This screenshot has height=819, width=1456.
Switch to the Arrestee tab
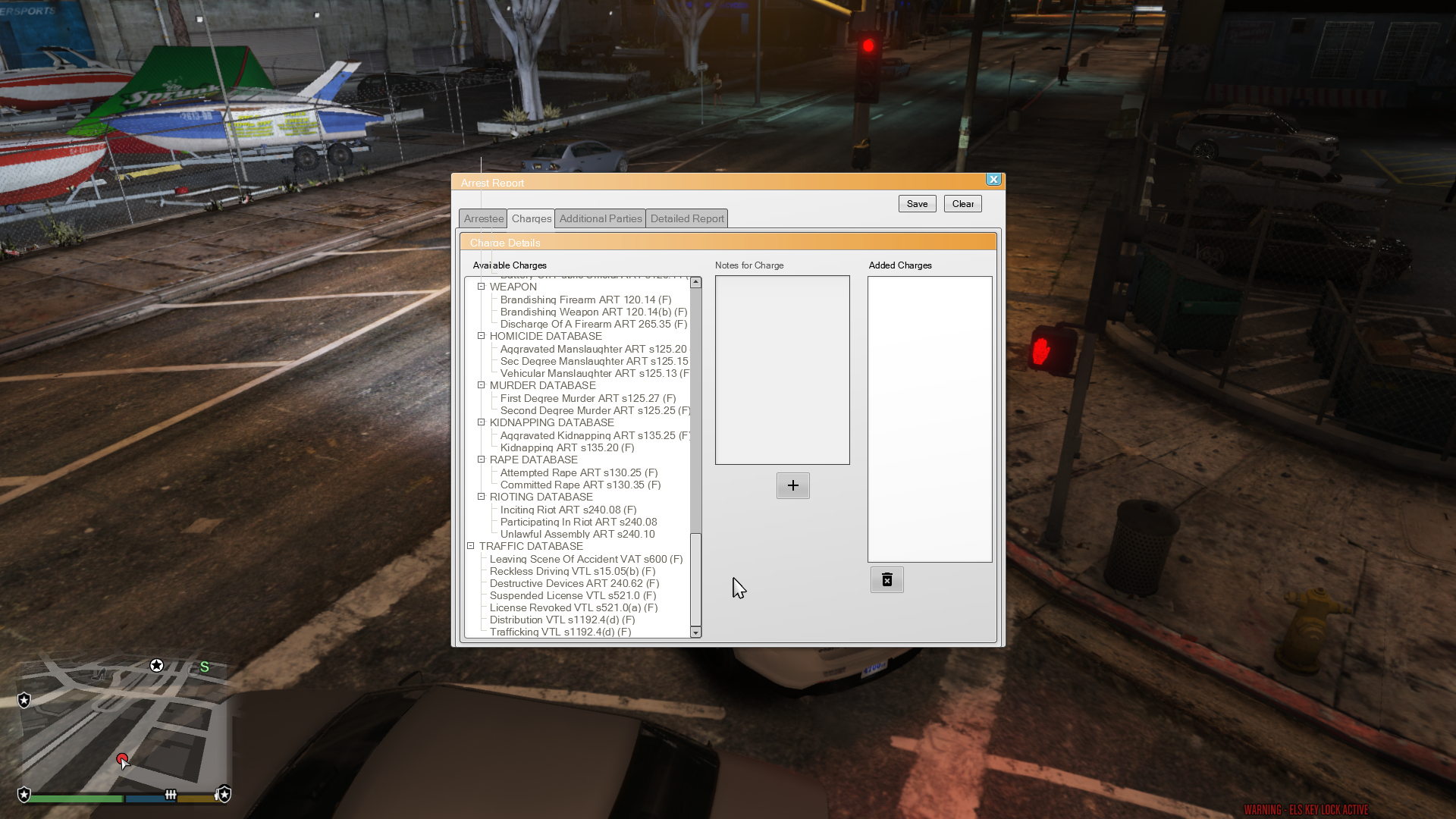tap(483, 218)
